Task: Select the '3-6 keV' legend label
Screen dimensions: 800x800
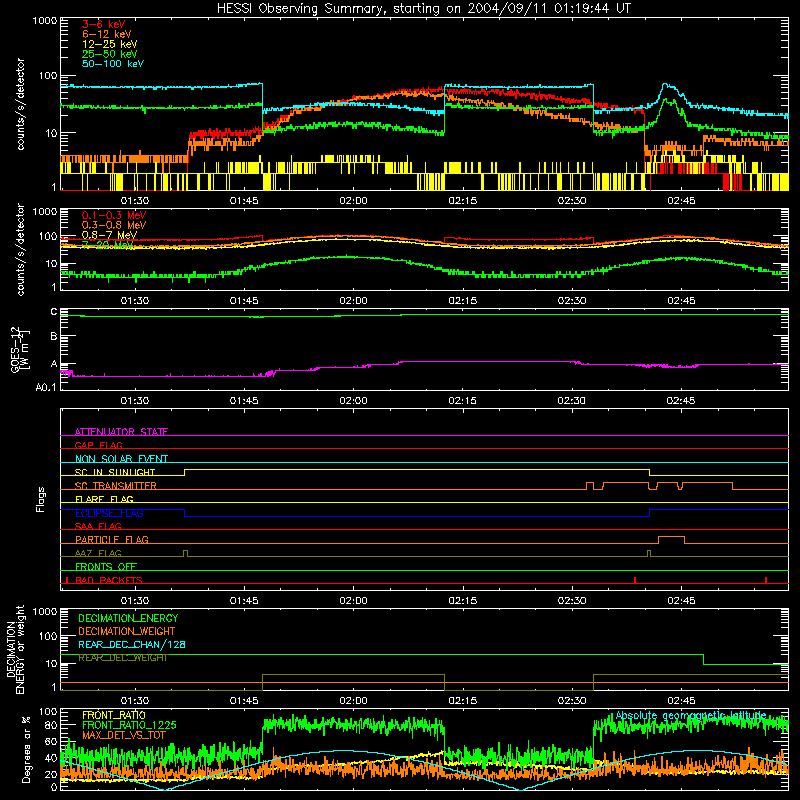Action: point(103,24)
